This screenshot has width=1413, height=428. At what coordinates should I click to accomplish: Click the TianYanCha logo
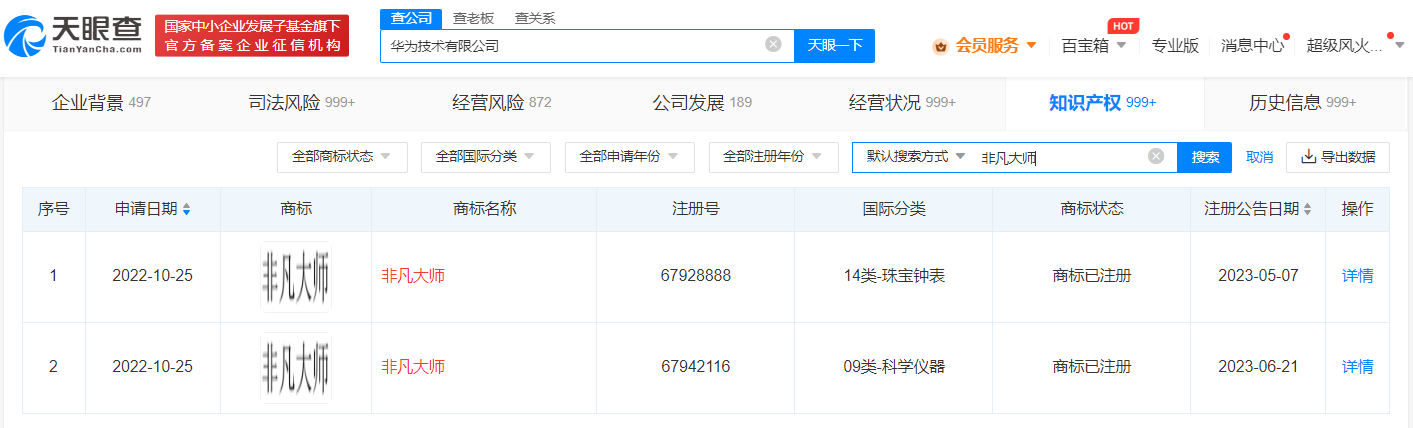click(x=73, y=35)
